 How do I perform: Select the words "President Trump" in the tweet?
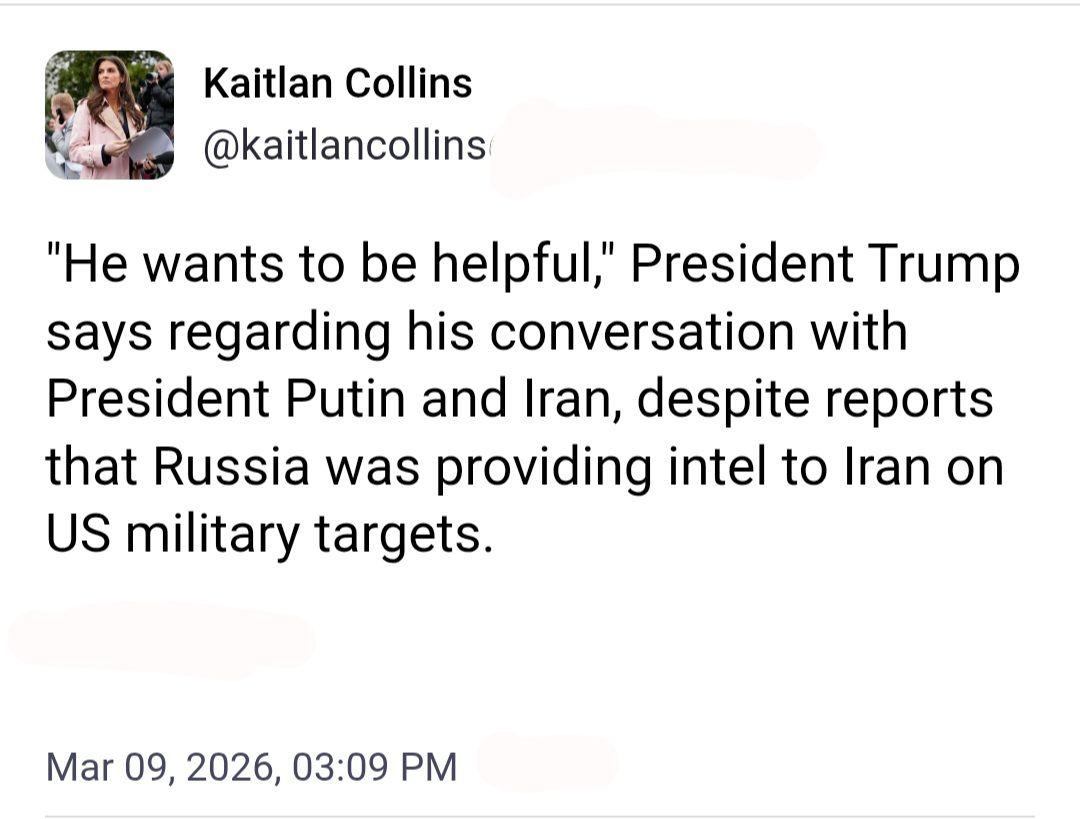825,264
